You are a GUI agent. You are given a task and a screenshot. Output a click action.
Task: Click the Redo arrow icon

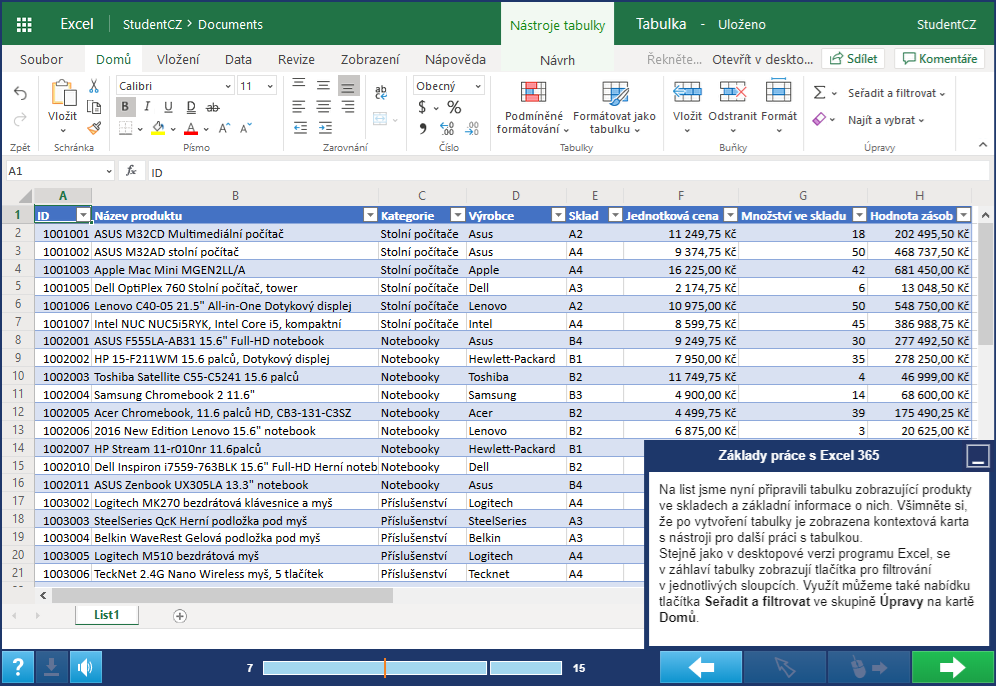click(x=20, y=120)
